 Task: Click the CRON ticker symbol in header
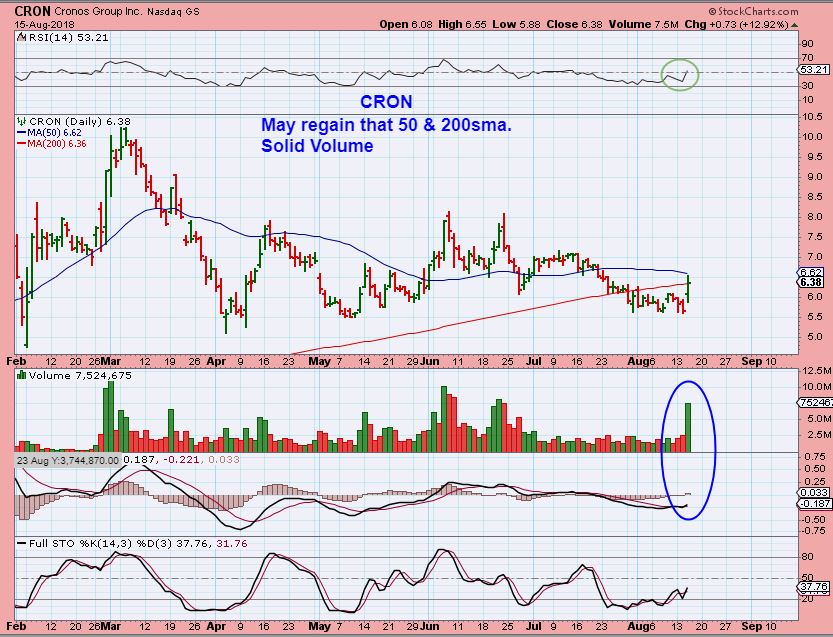click(32, 11)
